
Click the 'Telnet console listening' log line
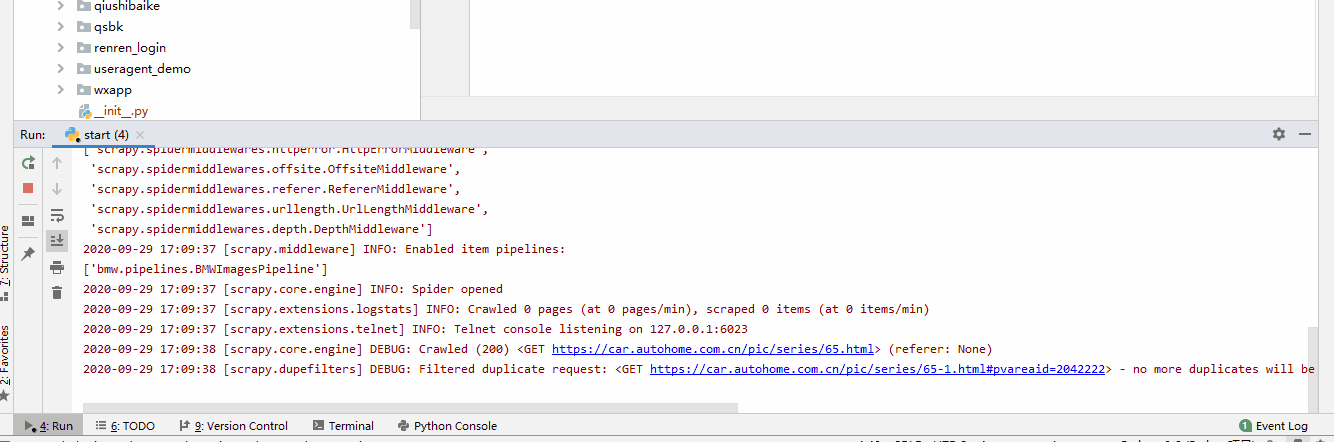[415, 329]
